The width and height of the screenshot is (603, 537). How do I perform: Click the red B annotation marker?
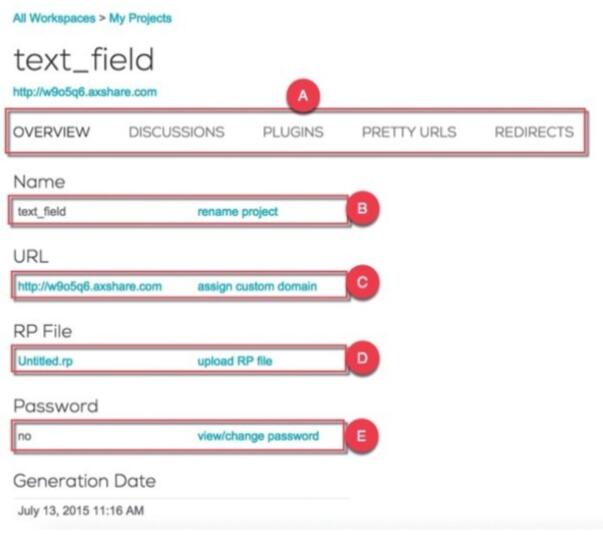(x=362, y=208)
